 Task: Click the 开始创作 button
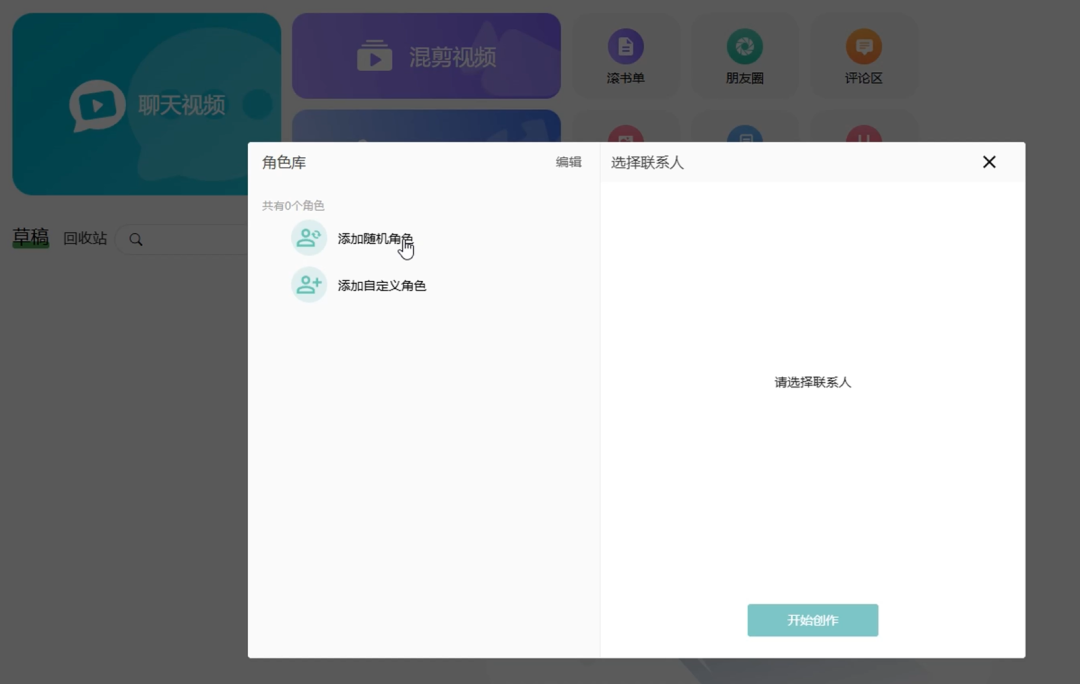[x=813, y=620]
